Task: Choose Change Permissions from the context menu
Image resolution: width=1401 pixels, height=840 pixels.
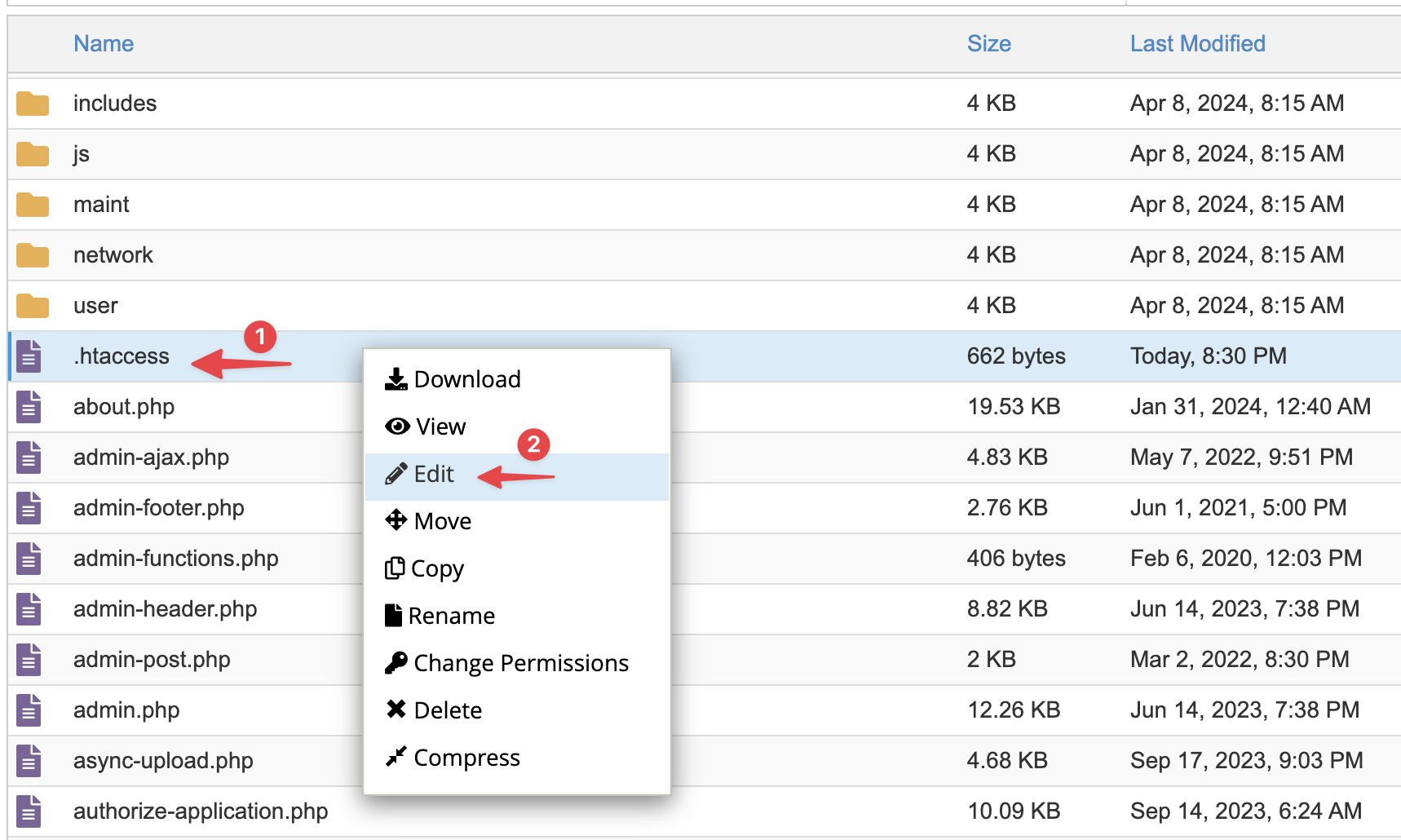Action: click(x=517, y=663)
